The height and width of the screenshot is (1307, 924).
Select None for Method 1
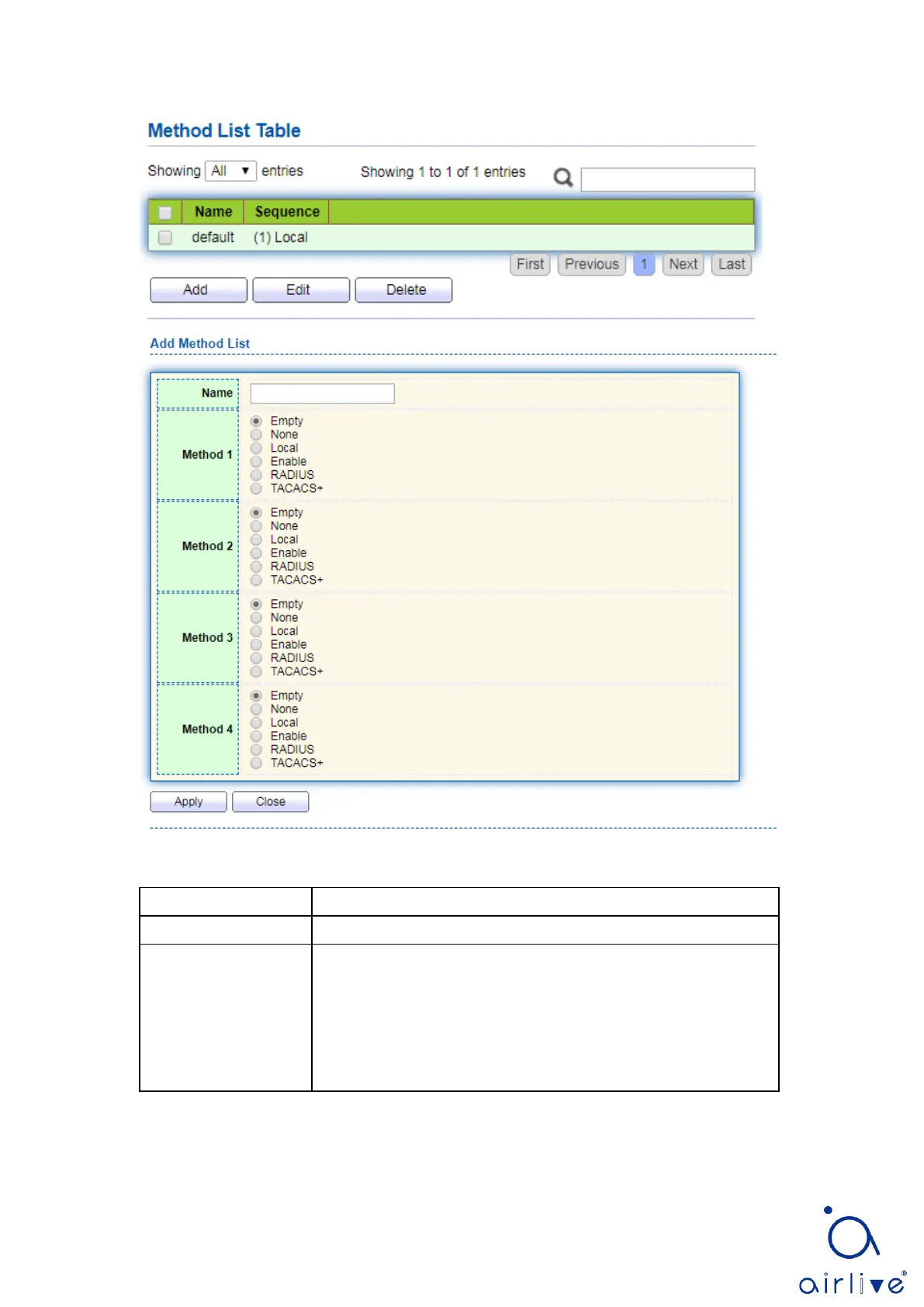[x=256, y=435]
